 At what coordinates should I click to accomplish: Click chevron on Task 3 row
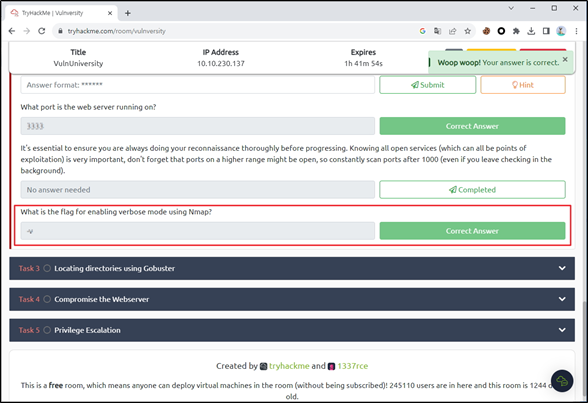(562, 268)
